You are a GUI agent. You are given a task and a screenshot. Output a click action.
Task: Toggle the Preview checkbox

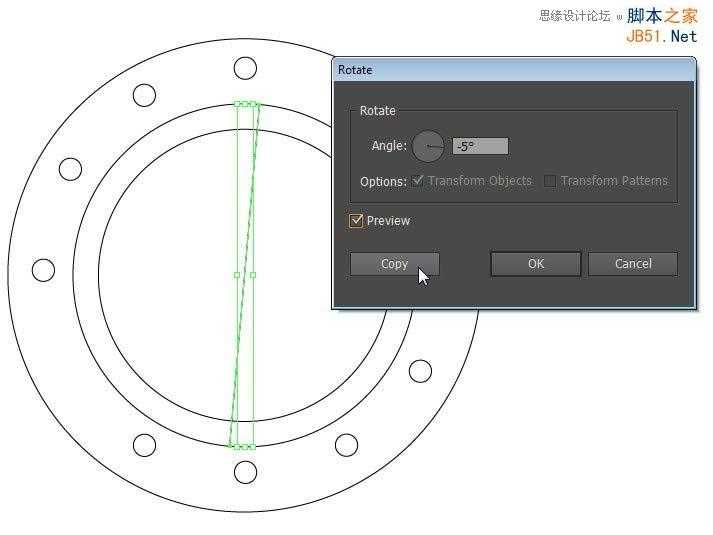pos(356,221)
